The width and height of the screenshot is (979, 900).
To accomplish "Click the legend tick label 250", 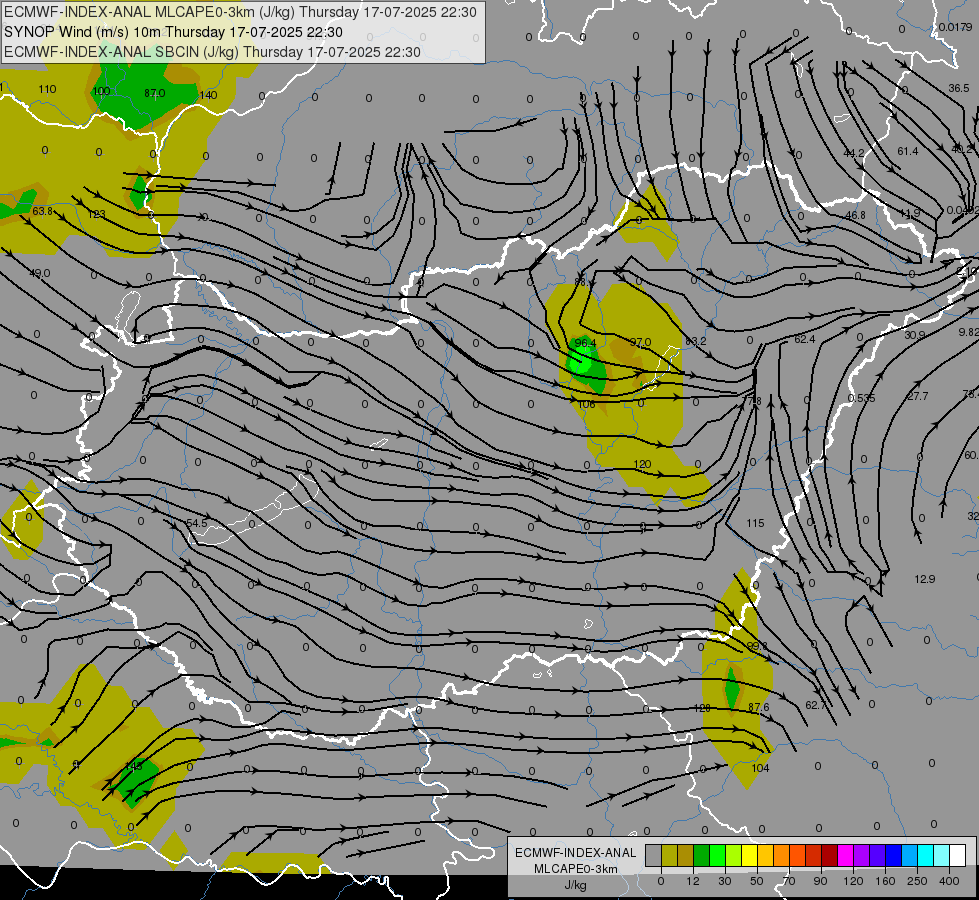I will click(x=917, y=881).
